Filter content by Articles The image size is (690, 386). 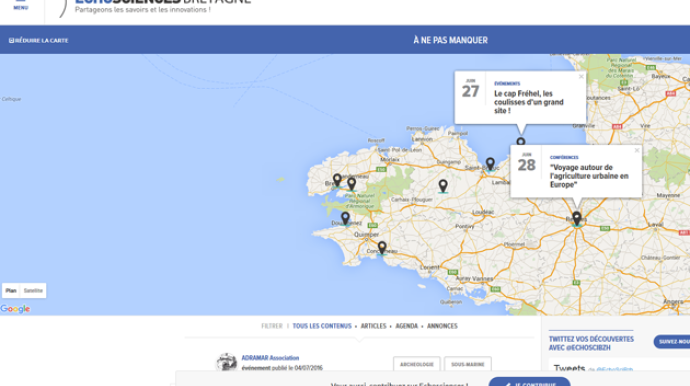pyautogui.click(x=373, y=326)
